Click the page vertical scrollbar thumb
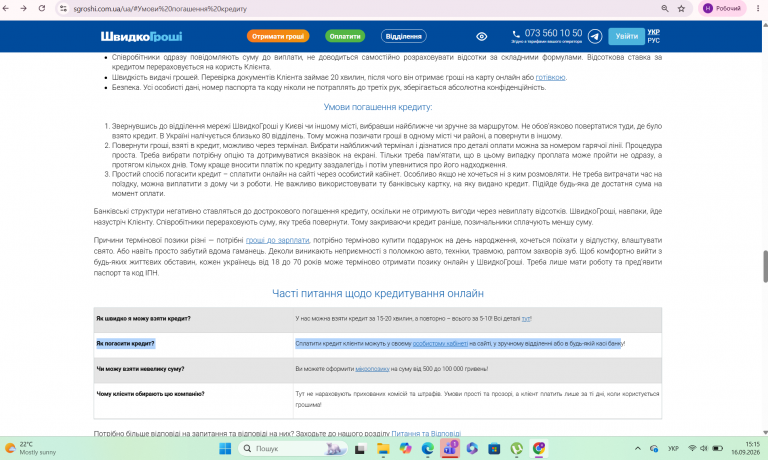This screenshot has width=768, height=460. 765,266
